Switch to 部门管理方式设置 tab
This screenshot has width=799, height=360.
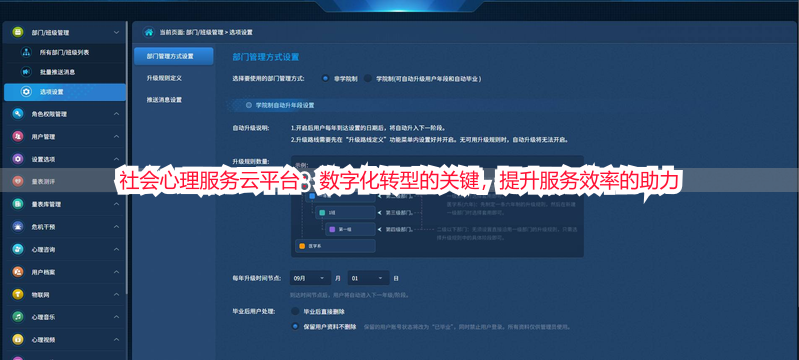coord(174,56)
